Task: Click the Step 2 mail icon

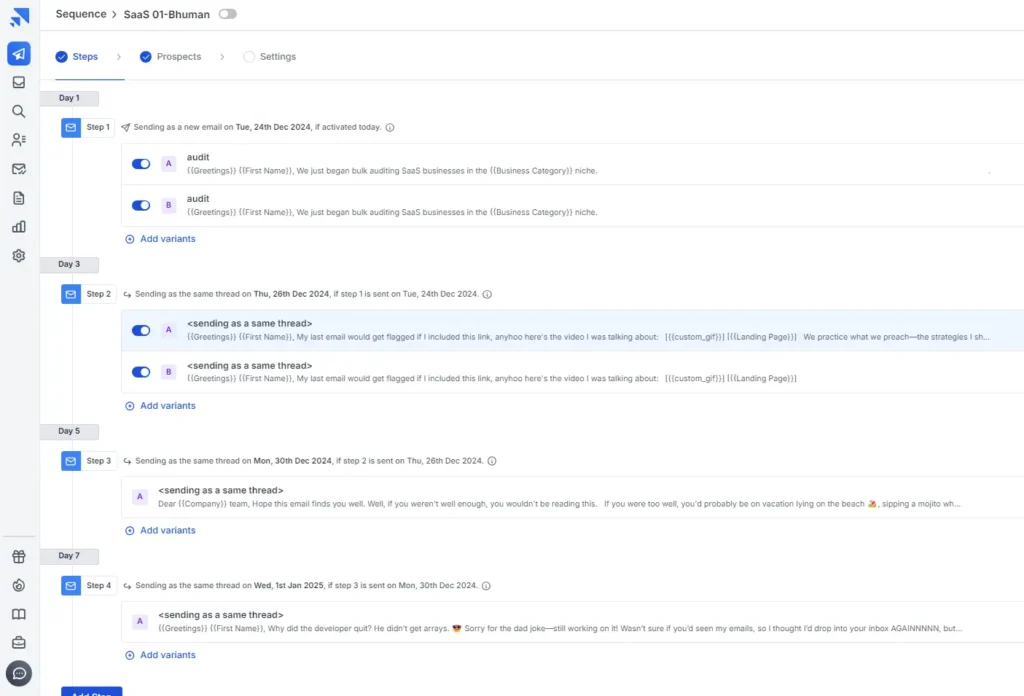Action: click(71, 294)
